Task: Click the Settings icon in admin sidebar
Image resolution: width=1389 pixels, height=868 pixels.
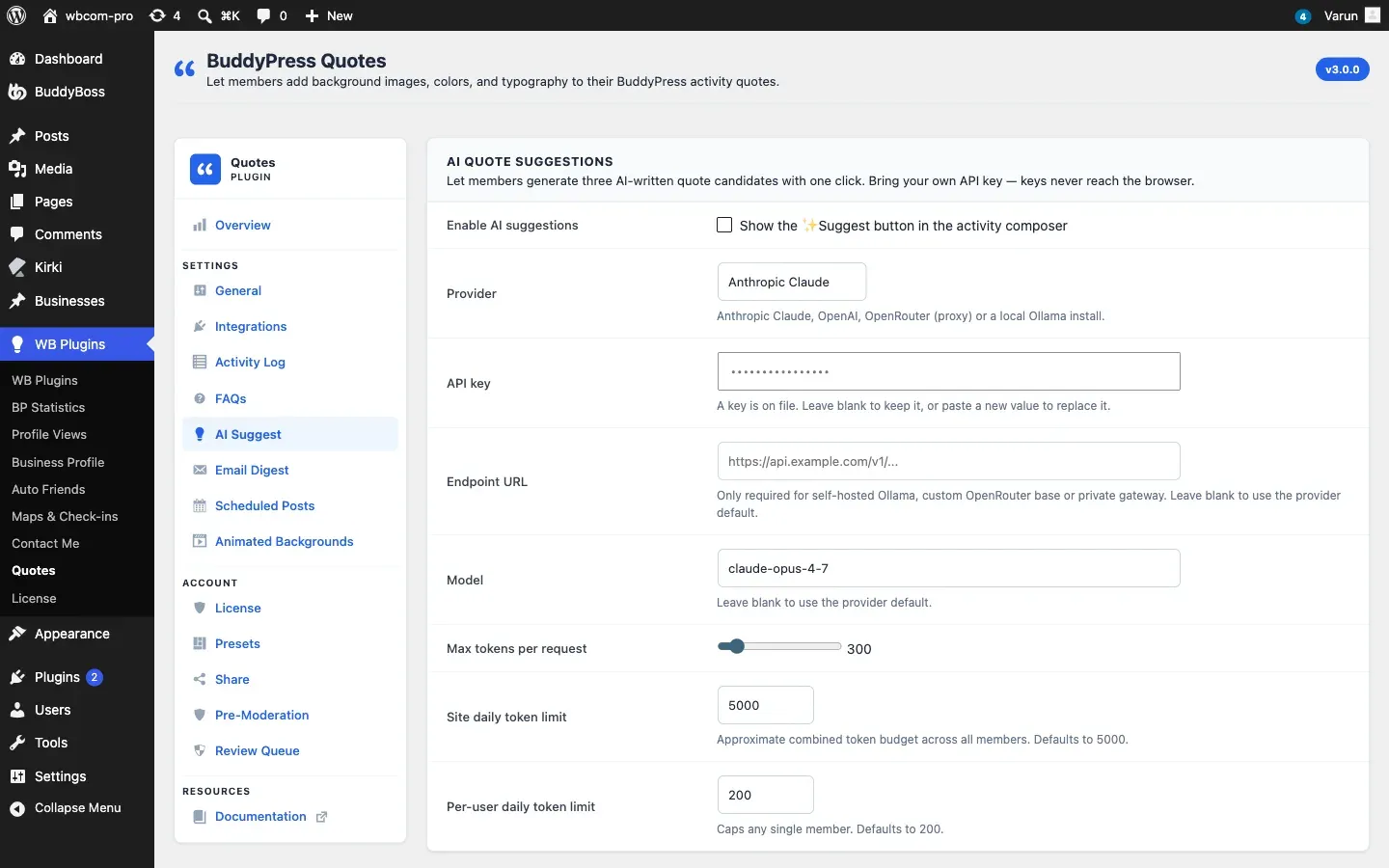Action: [17, 776]
